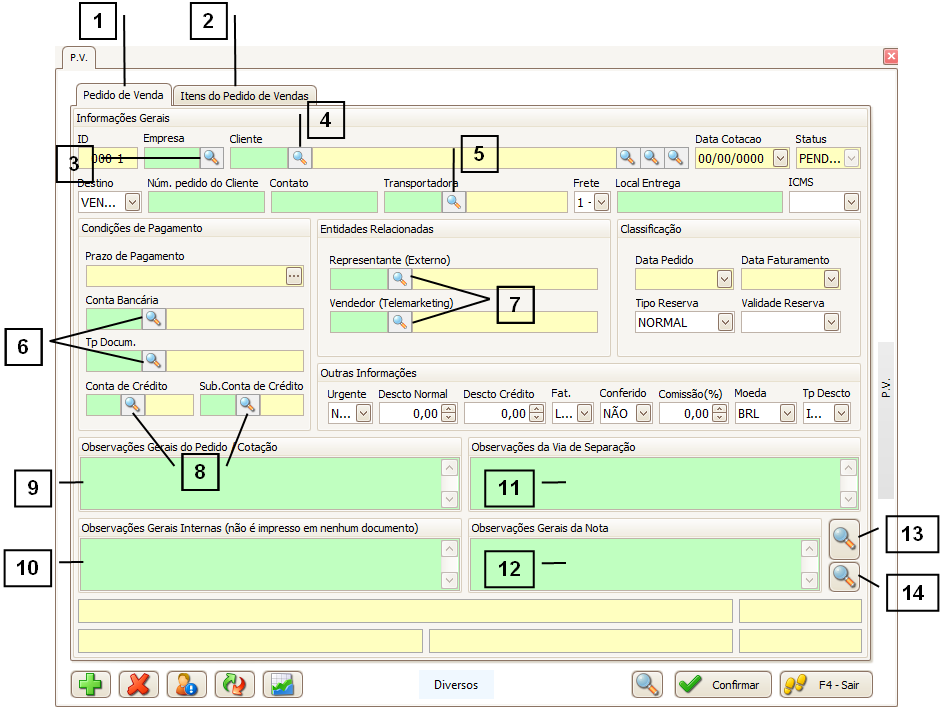Click the user info icon in bottom toolbar
The image size is (946, 709).
tap(187, 684)
